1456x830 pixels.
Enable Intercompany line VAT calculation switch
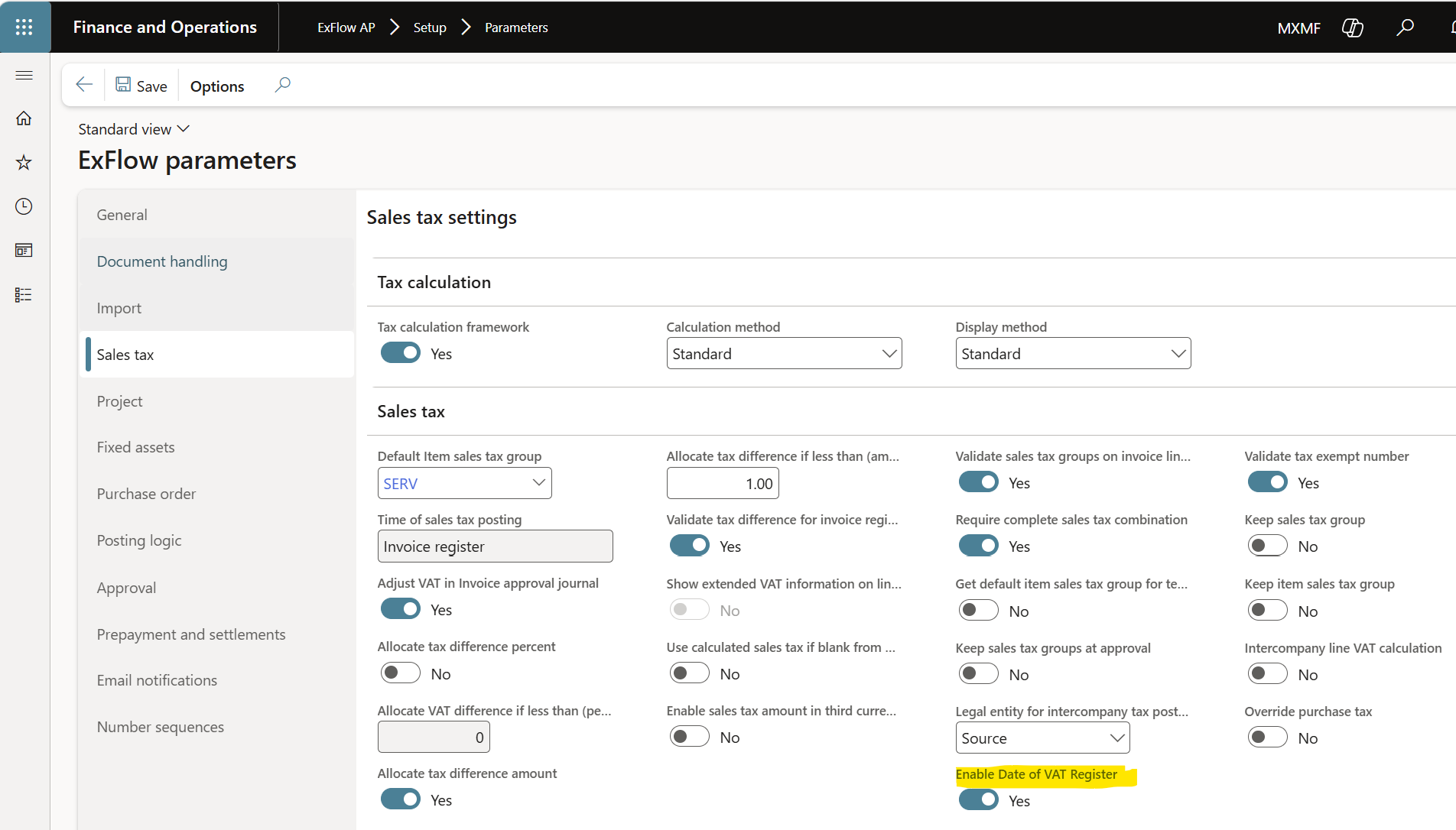click(x=1268, y=674)
